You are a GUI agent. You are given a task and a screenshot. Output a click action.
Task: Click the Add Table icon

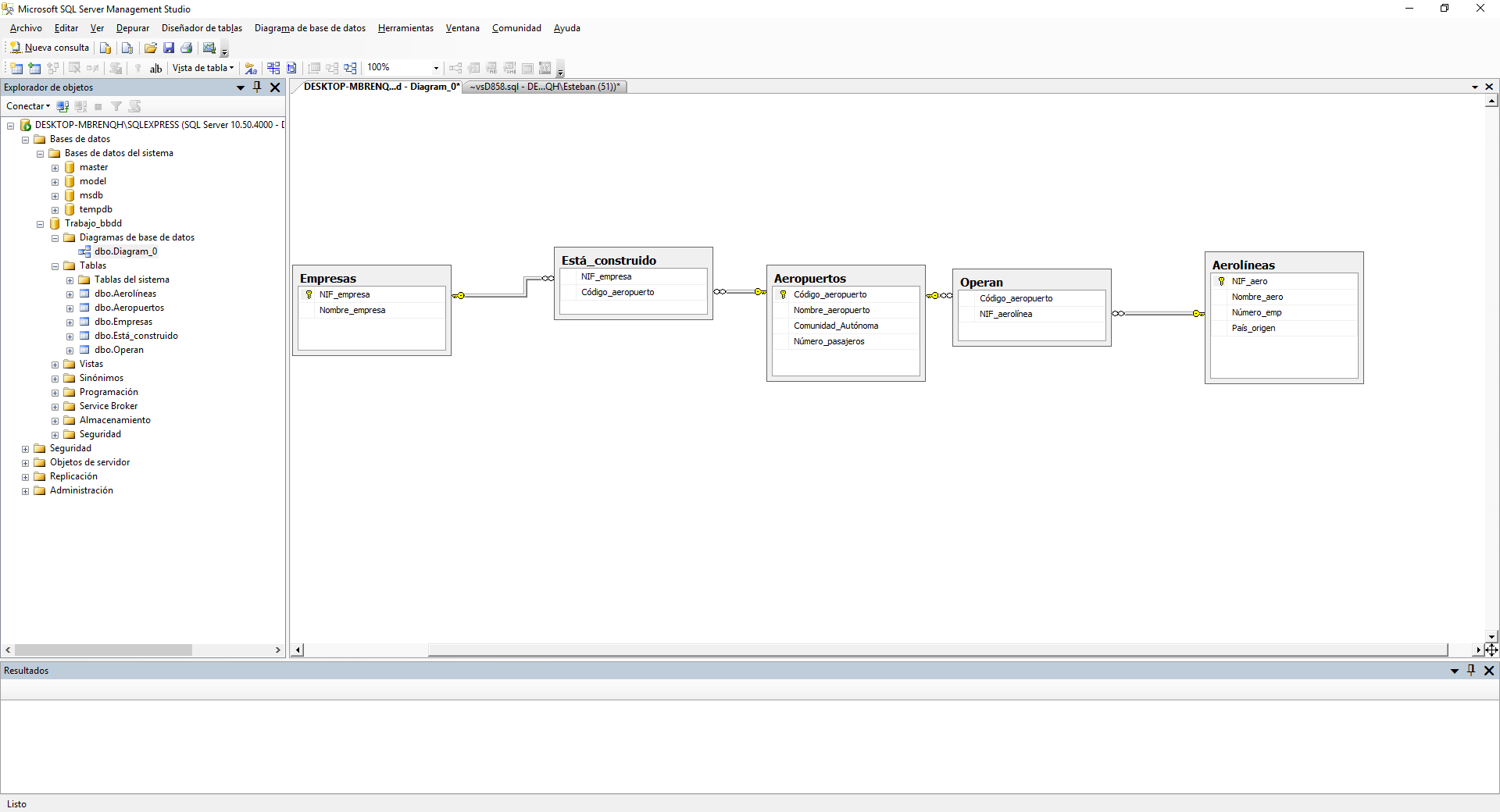pos(34,68)
